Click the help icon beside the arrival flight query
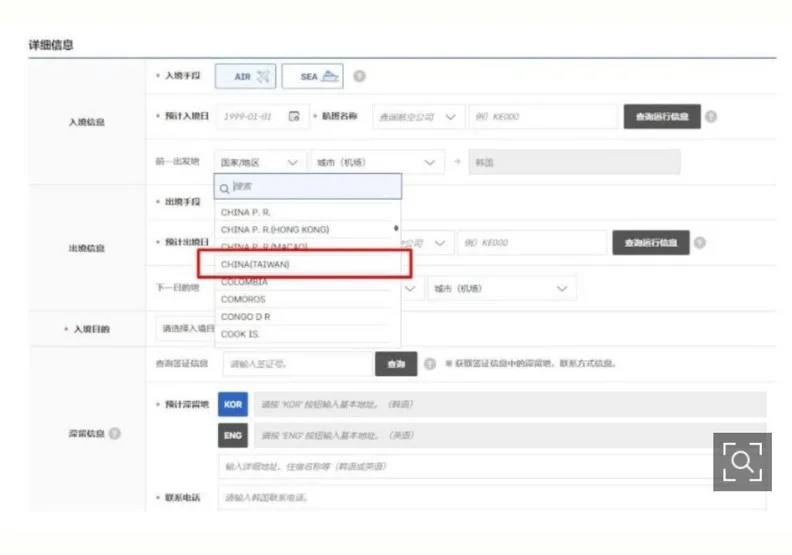Image resolution: width=792 pixels, height=555 pixels. (711, 117)
